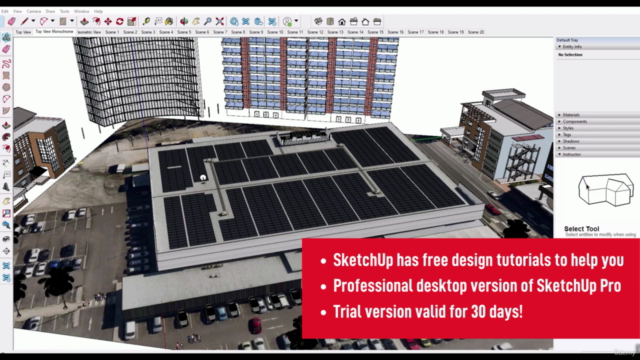Select the Circle tool in left toolbar
Screen dimensions: 640x360
coord(6,87)
